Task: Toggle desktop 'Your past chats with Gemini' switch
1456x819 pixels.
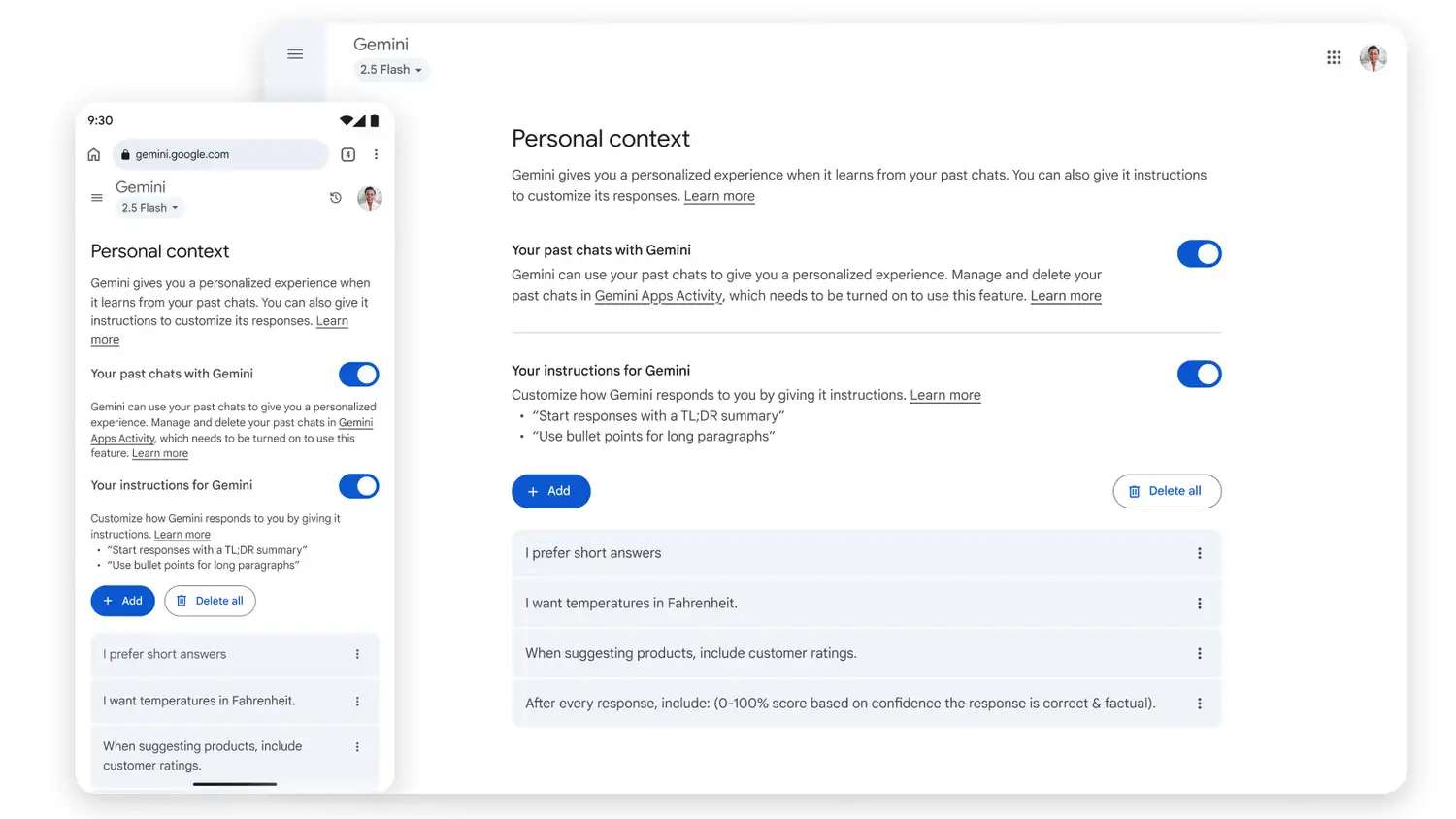Action: (x=1199, y=254)
